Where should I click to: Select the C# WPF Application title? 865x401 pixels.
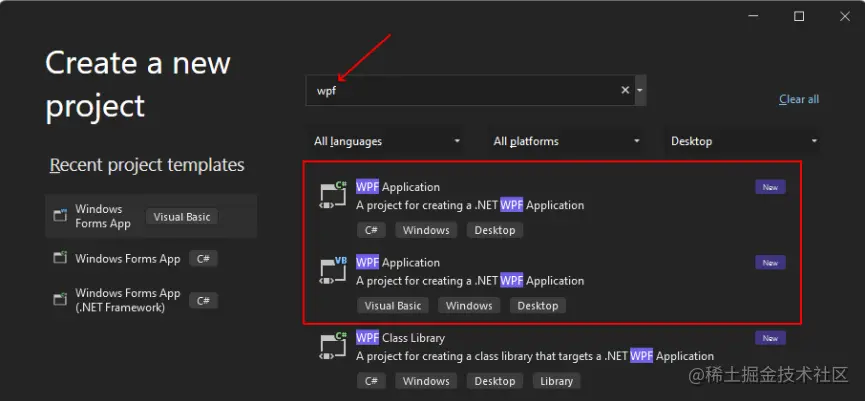click(x=398, y=187)
